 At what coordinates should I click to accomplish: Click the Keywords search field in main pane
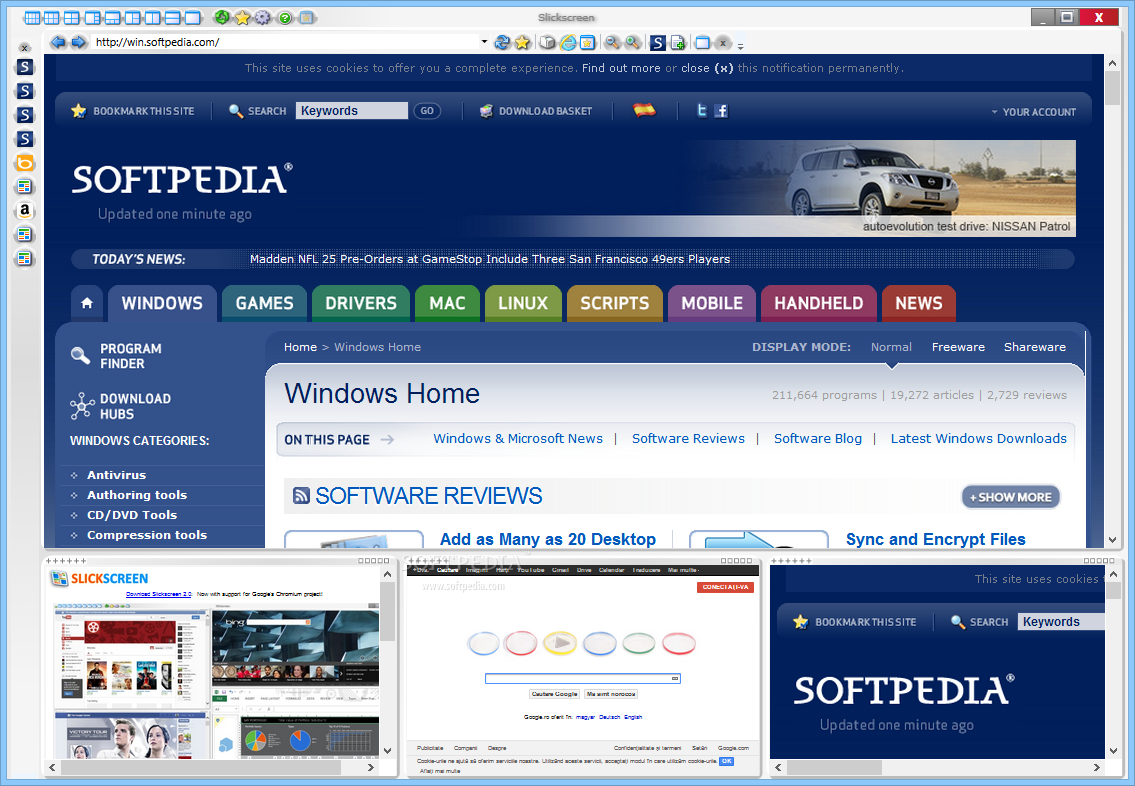(352, 111)
